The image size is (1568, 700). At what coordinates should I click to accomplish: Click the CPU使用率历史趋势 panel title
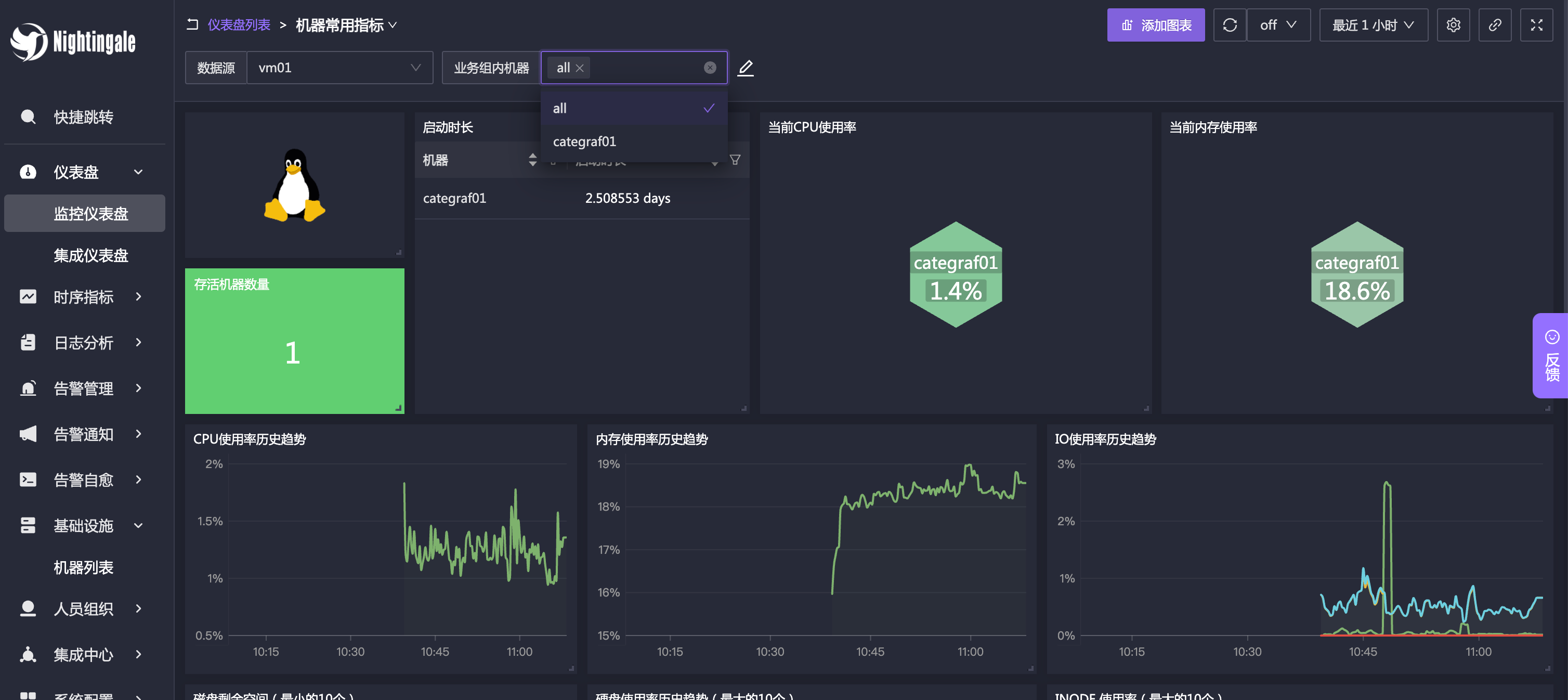(250, 439)
